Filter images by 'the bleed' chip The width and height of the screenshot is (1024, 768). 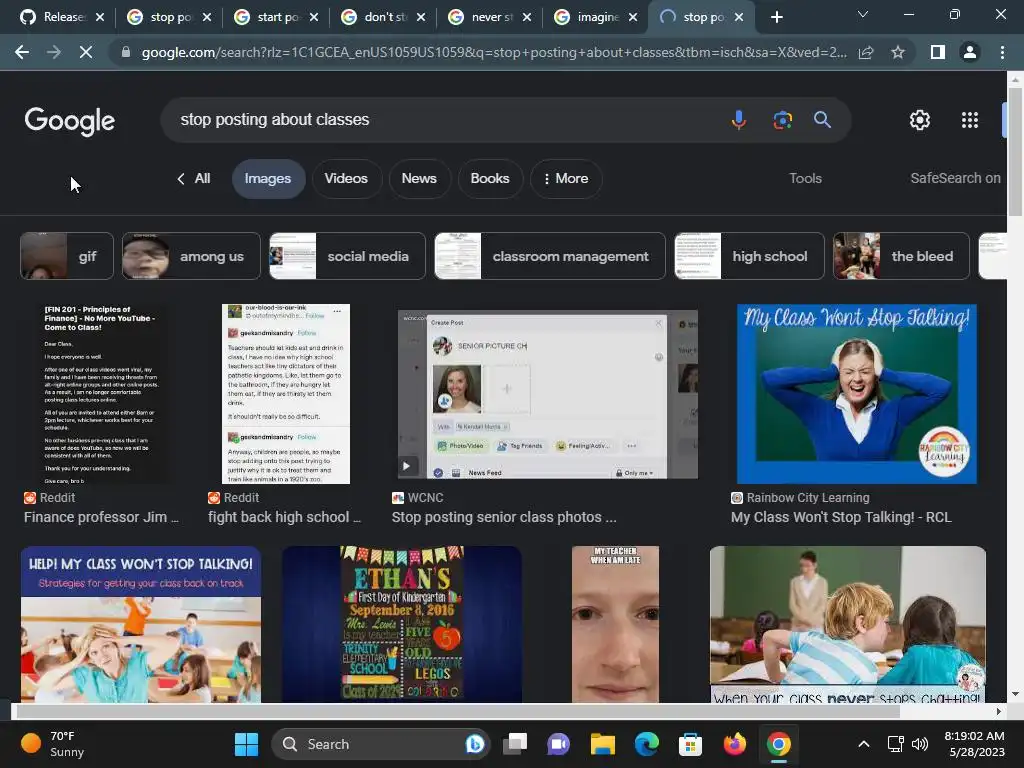[x=901, y=256]
